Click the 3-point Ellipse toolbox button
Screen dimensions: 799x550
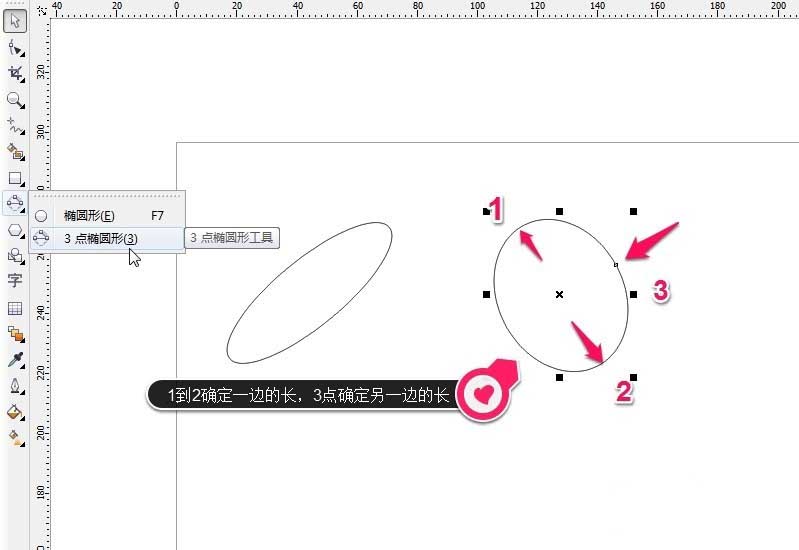pyautogui.click(x=15, y=203)
